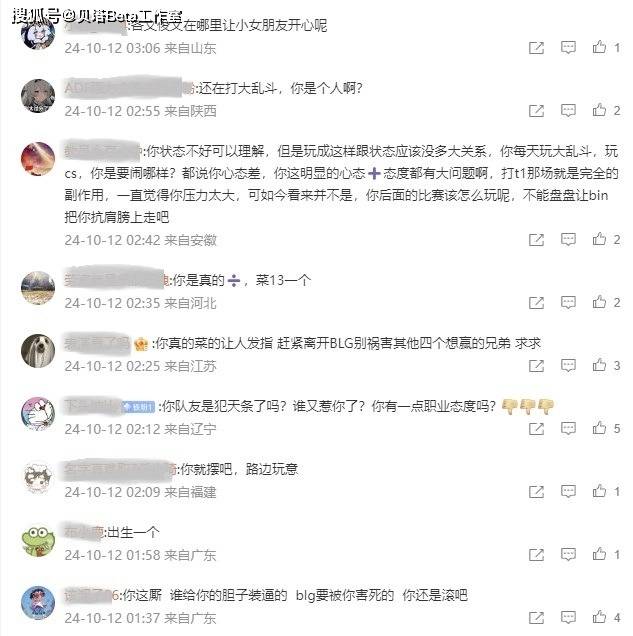Click the 24-10-12 02:35 来自河北 timestamp
This screenshot has width=633, height=636.
tap(140, 303)
